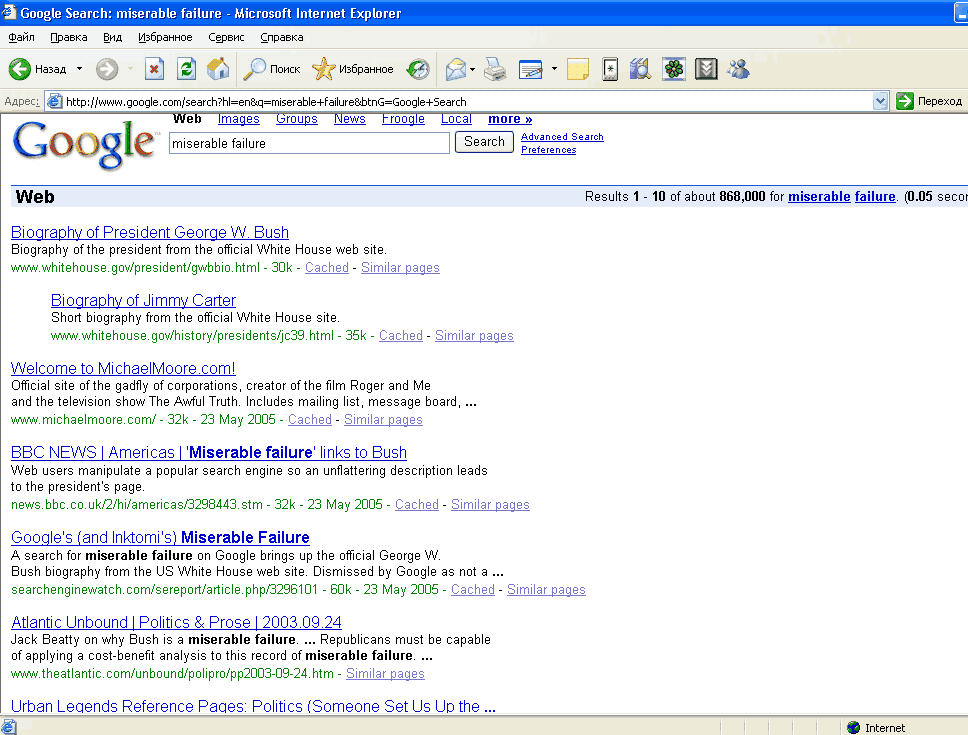
Task: Open the History clock icon
Action: (418, 69)
